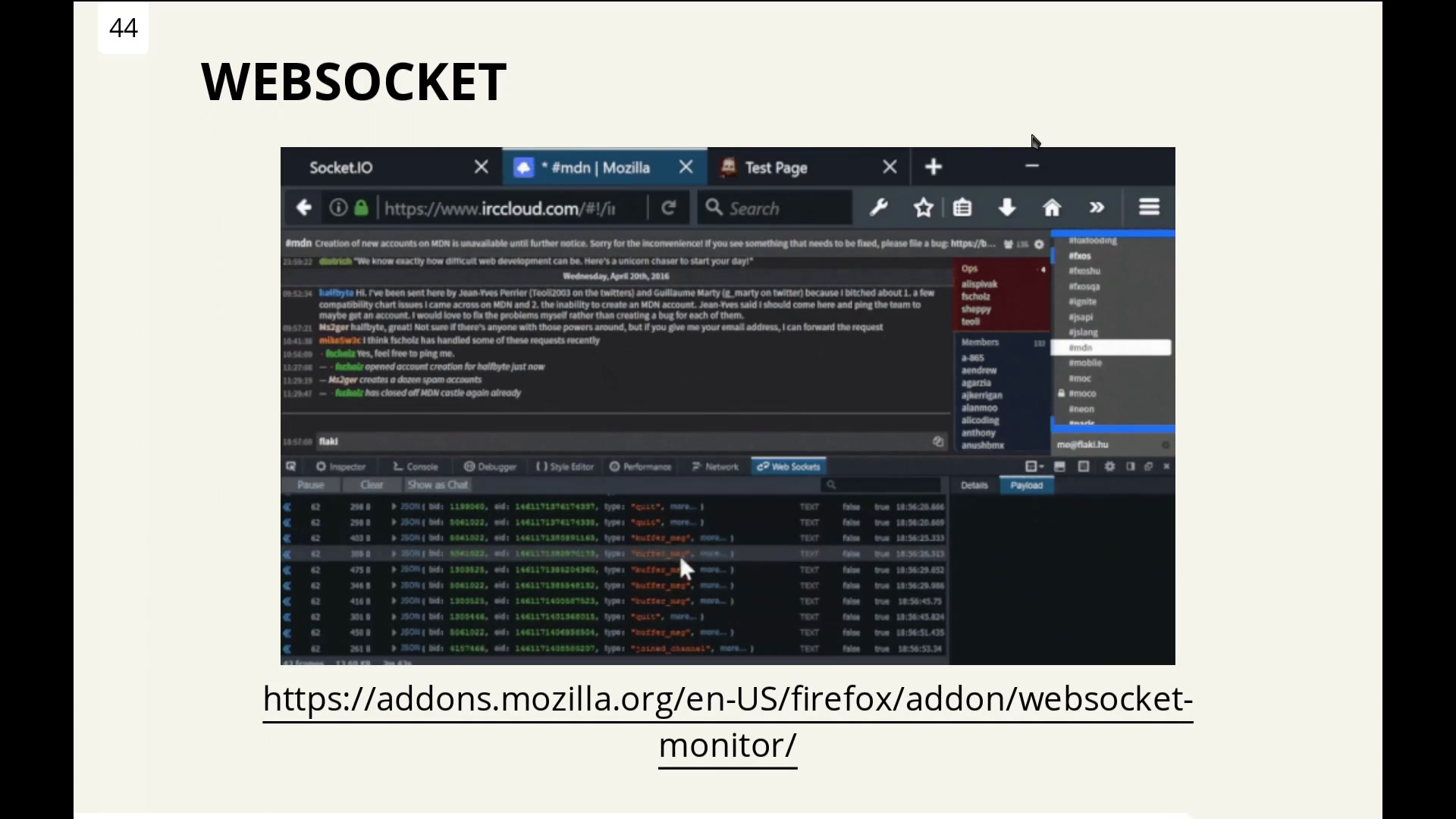Open the Console devtools tab
Image resolution: width=1456 pixels, height=819 pixels.
point(416,467)
